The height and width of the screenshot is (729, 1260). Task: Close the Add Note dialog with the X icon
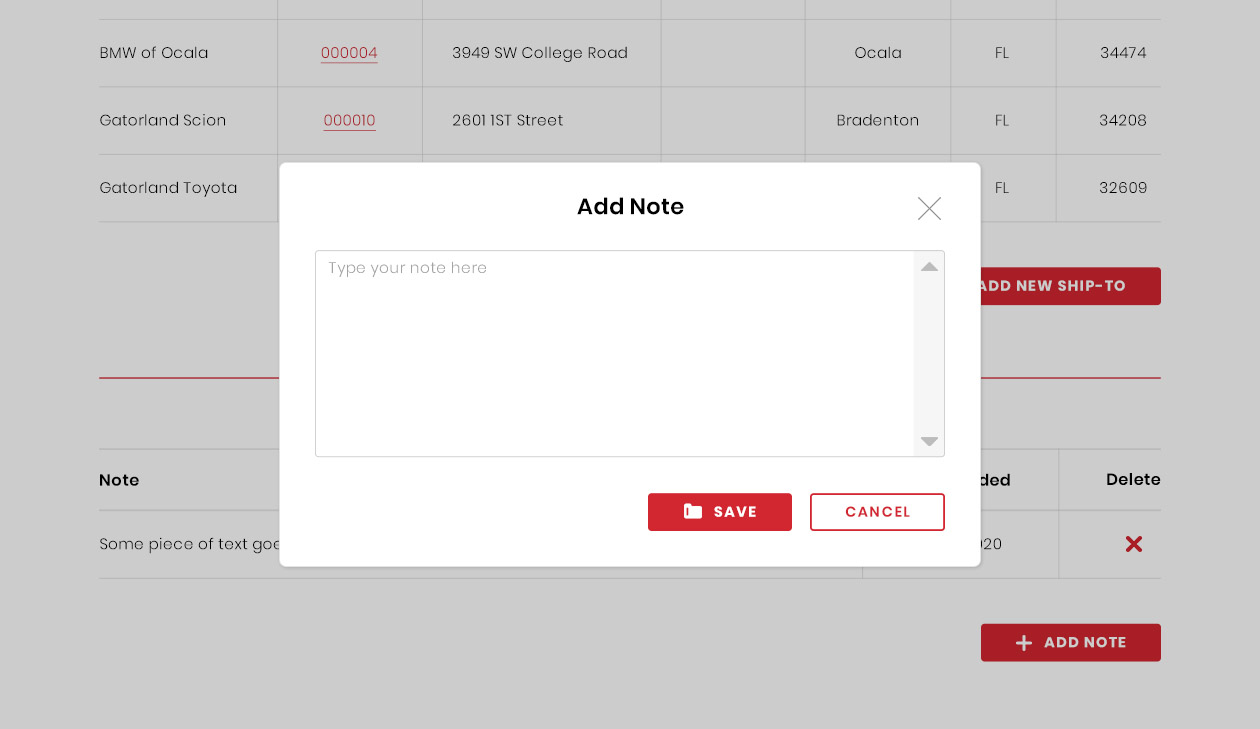tap(929, 208)
